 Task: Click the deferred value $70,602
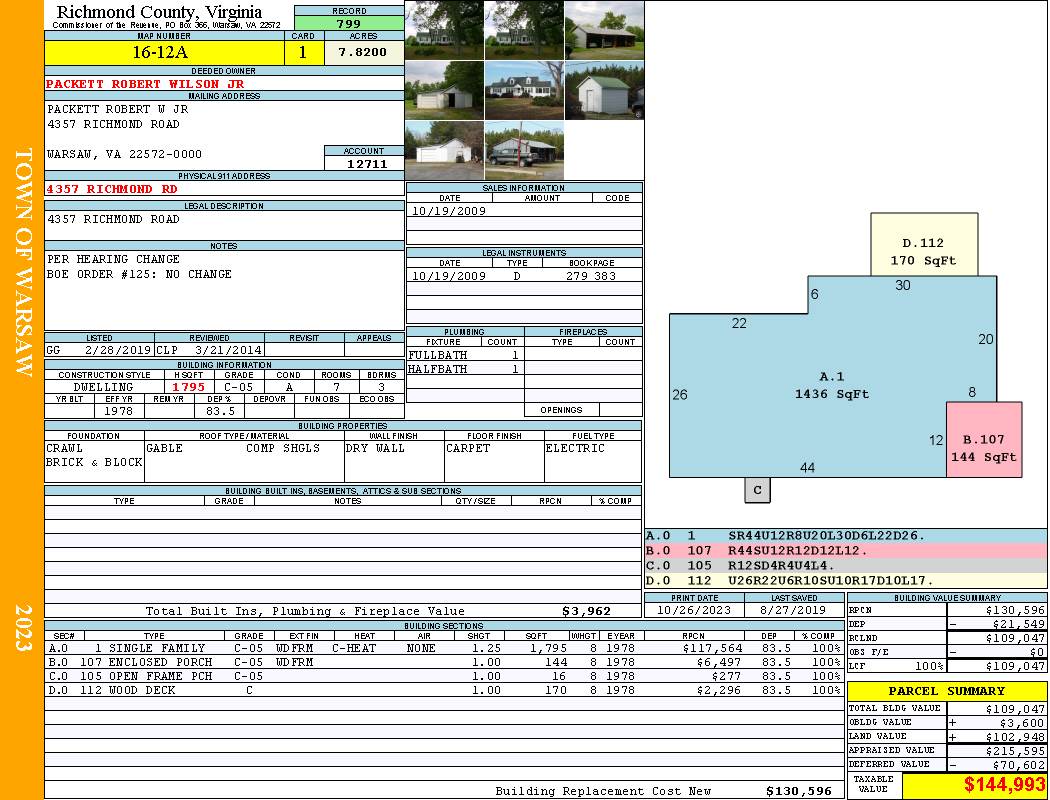pos(1018,765)
